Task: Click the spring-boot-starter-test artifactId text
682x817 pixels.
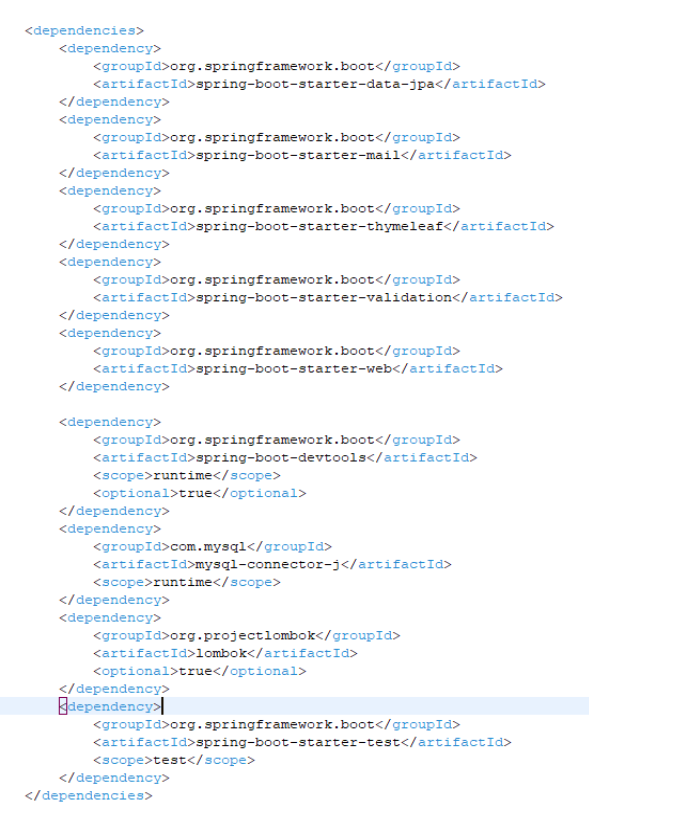Action: point(298,742)
